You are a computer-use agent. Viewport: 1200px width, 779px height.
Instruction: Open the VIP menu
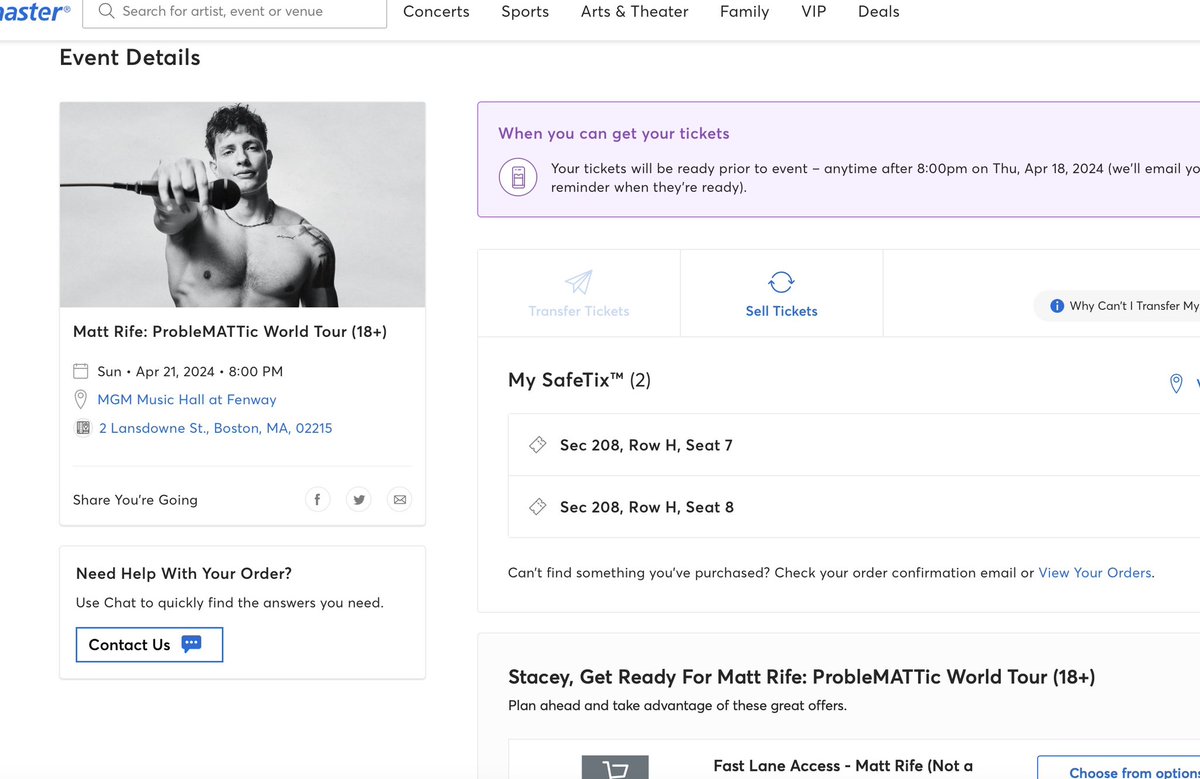click(814, 12)
